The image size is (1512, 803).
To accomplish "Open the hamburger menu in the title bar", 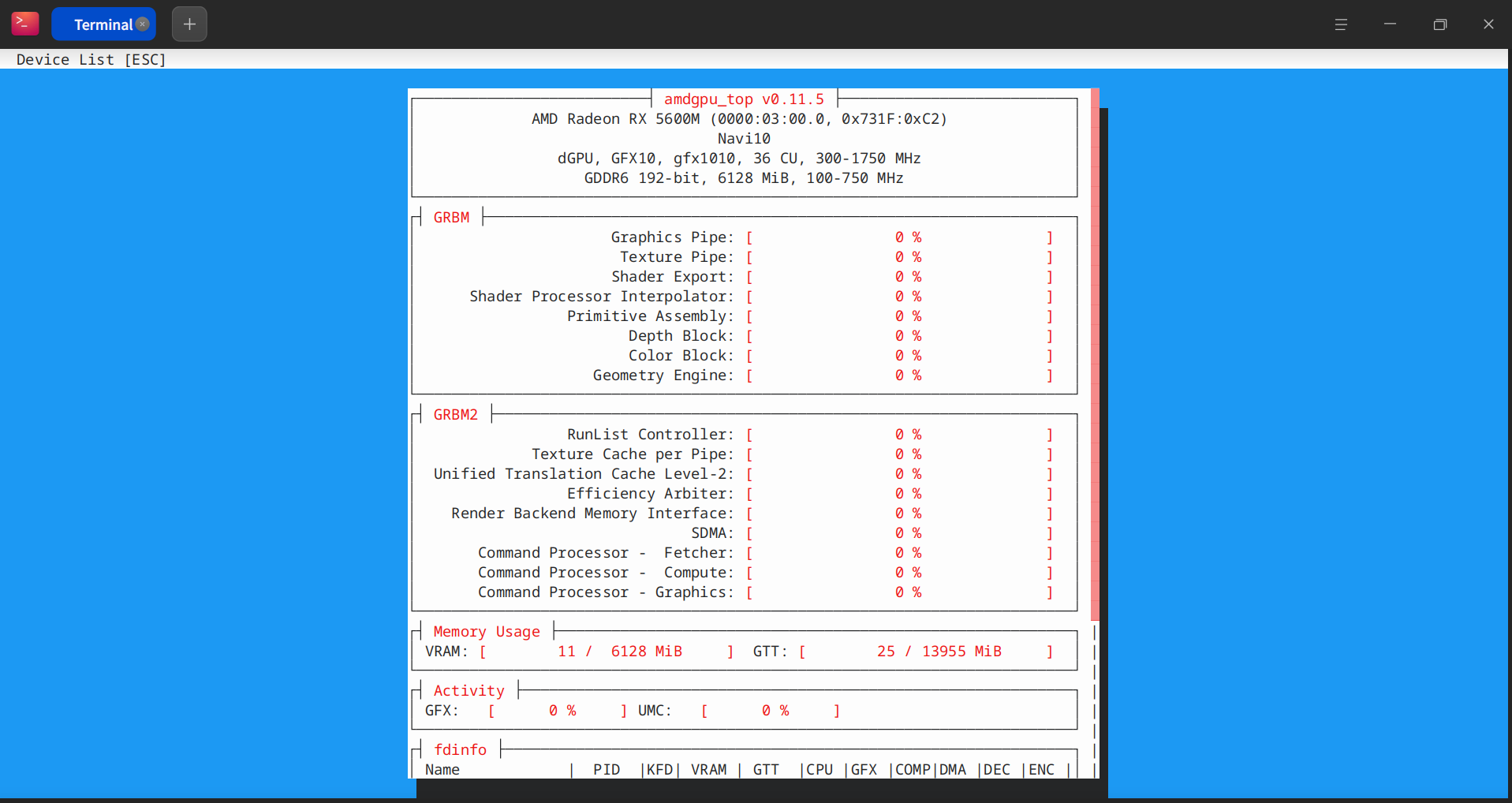I will pyautogui.click(x=1341, y=24).
